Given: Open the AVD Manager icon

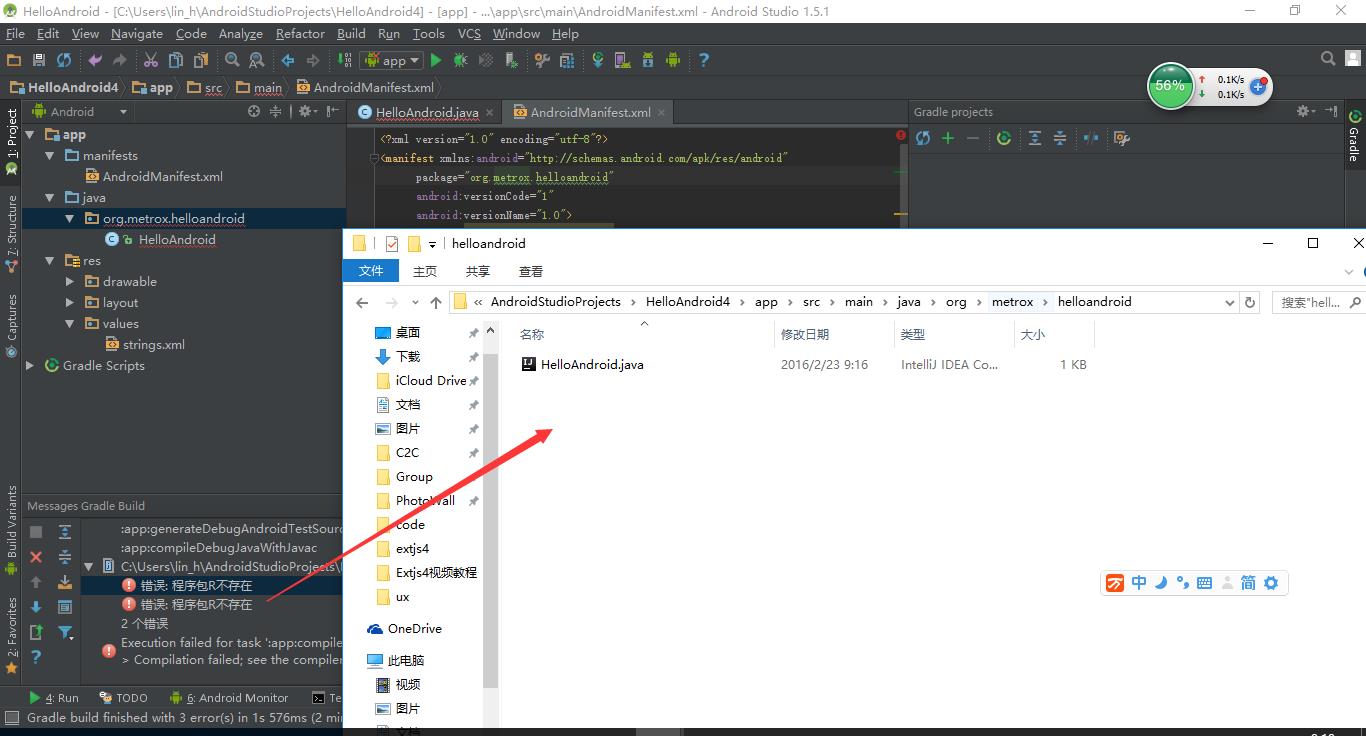Looking at the screenshot, I should [623, 60].
